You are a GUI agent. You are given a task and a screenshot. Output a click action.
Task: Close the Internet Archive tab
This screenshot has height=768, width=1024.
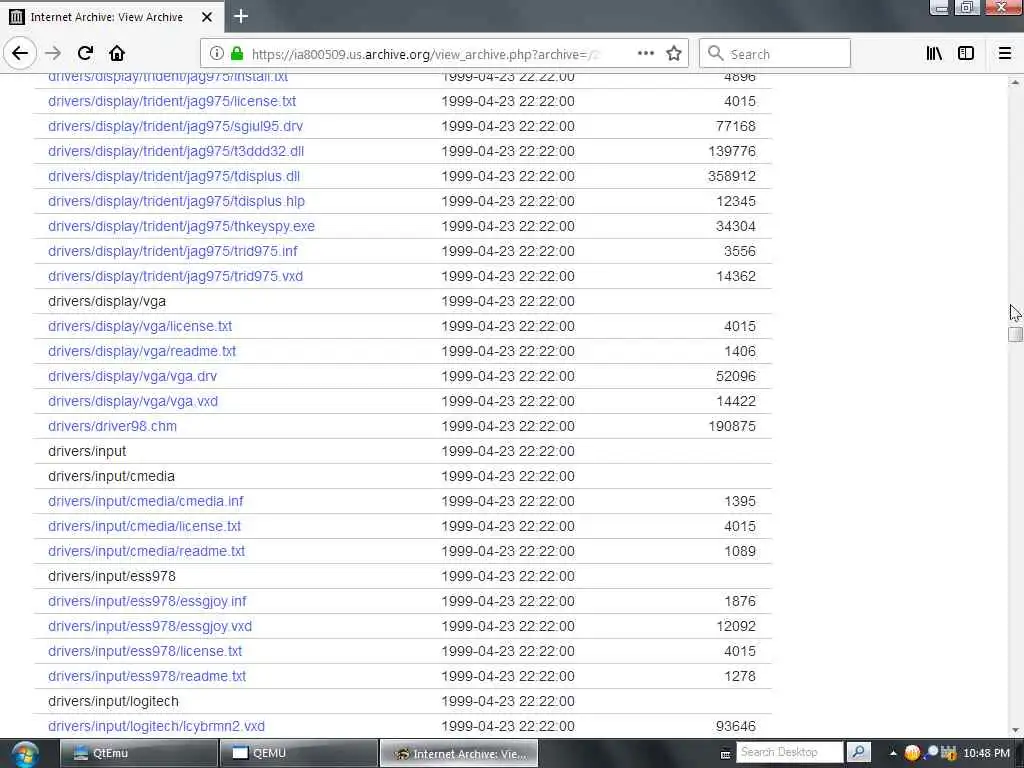(x=206, y=17)
